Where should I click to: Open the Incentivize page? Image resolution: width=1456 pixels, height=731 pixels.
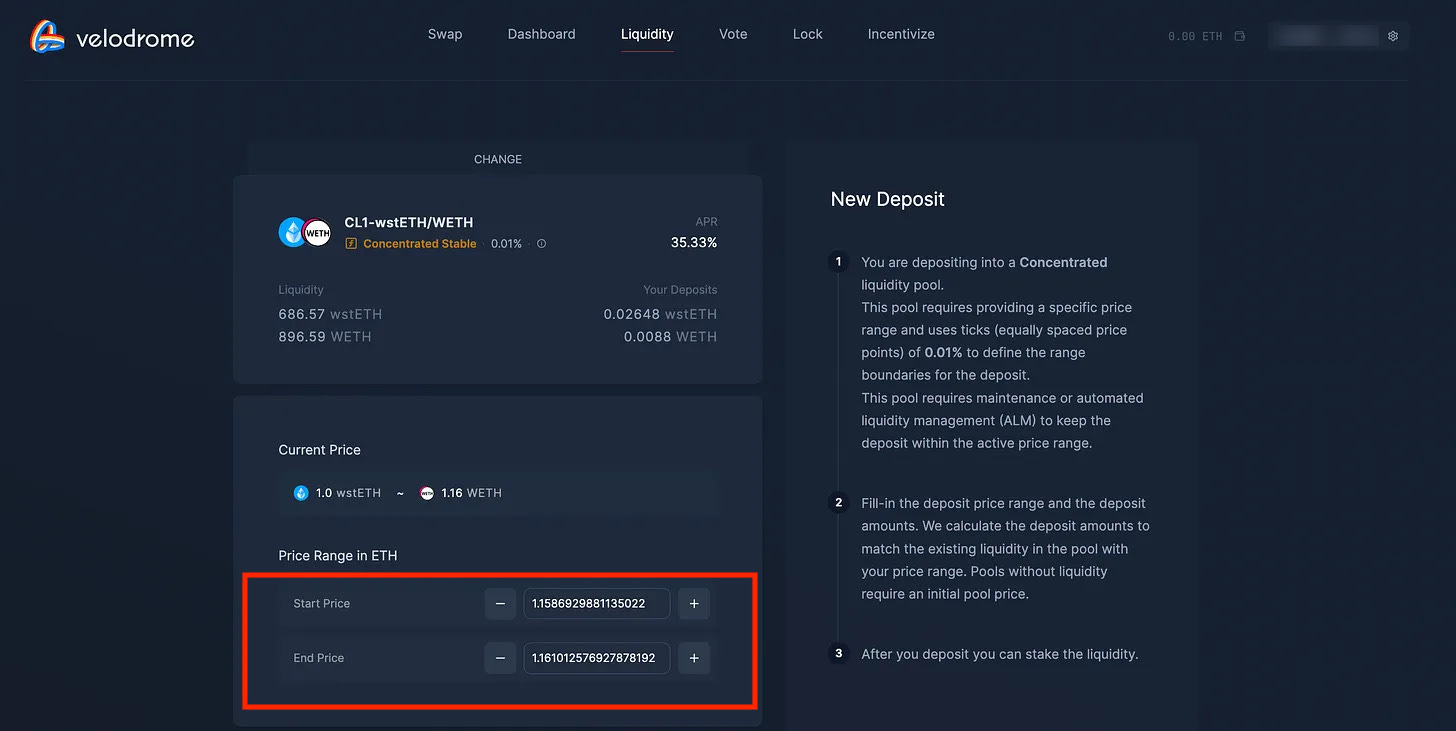(901, 34)
